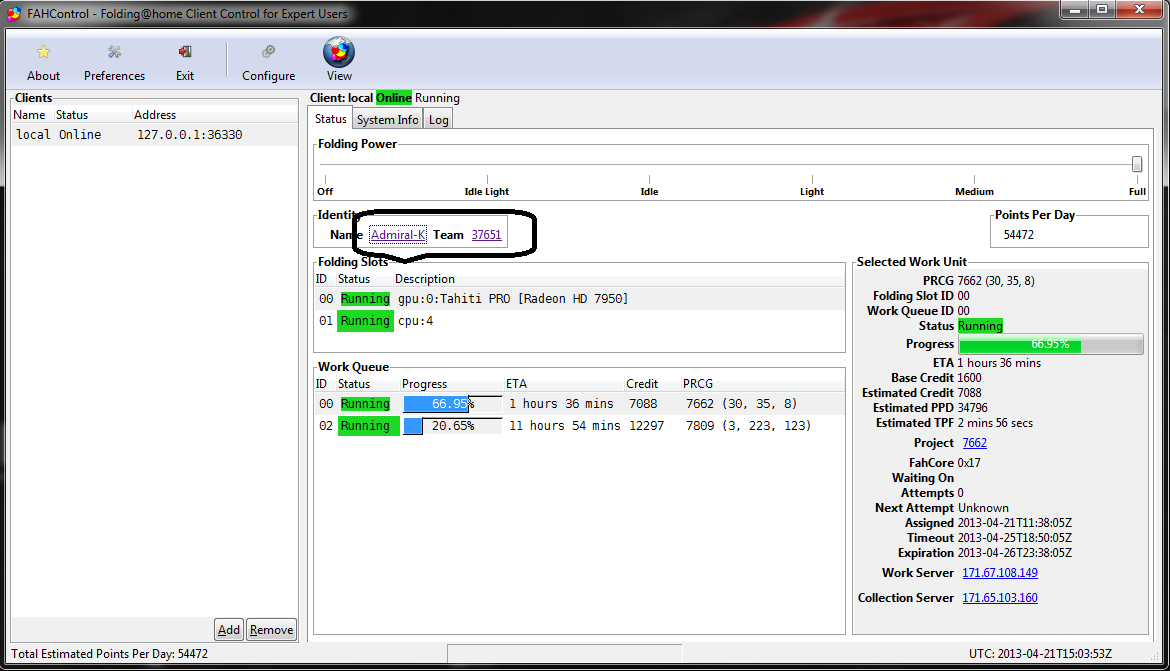Open the Configure wrench icon
Screen dimensions: 1170x671
[x=269, y=52]
